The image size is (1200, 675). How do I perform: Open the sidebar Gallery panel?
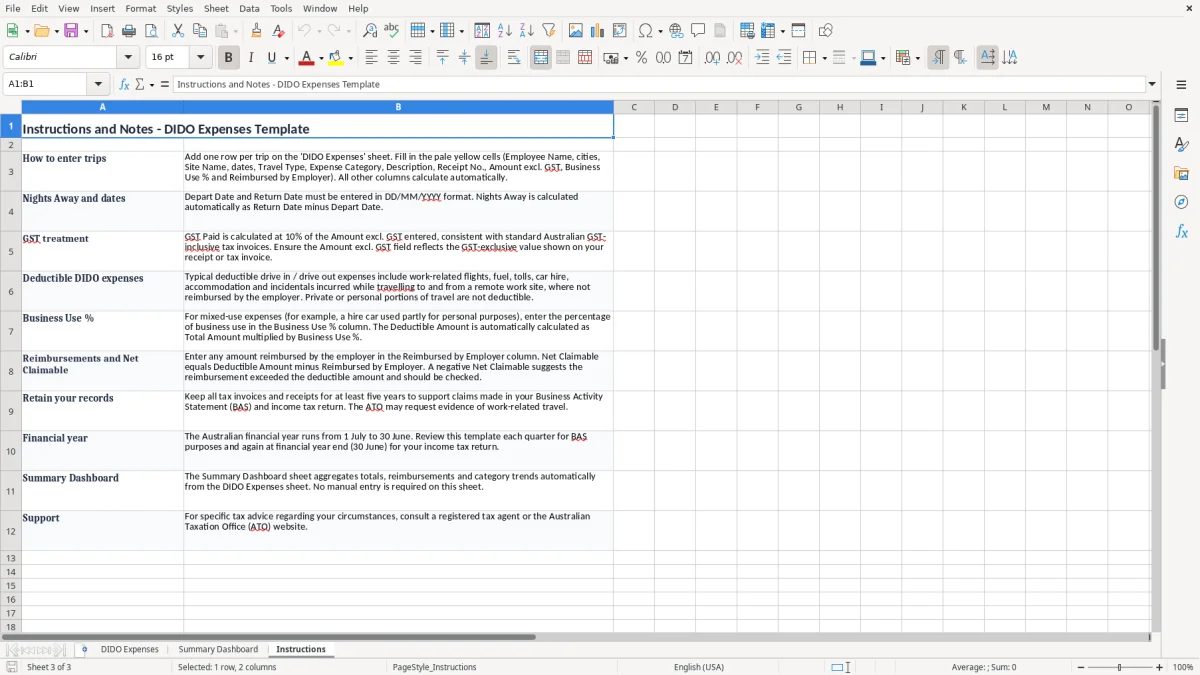(1181, 174)
